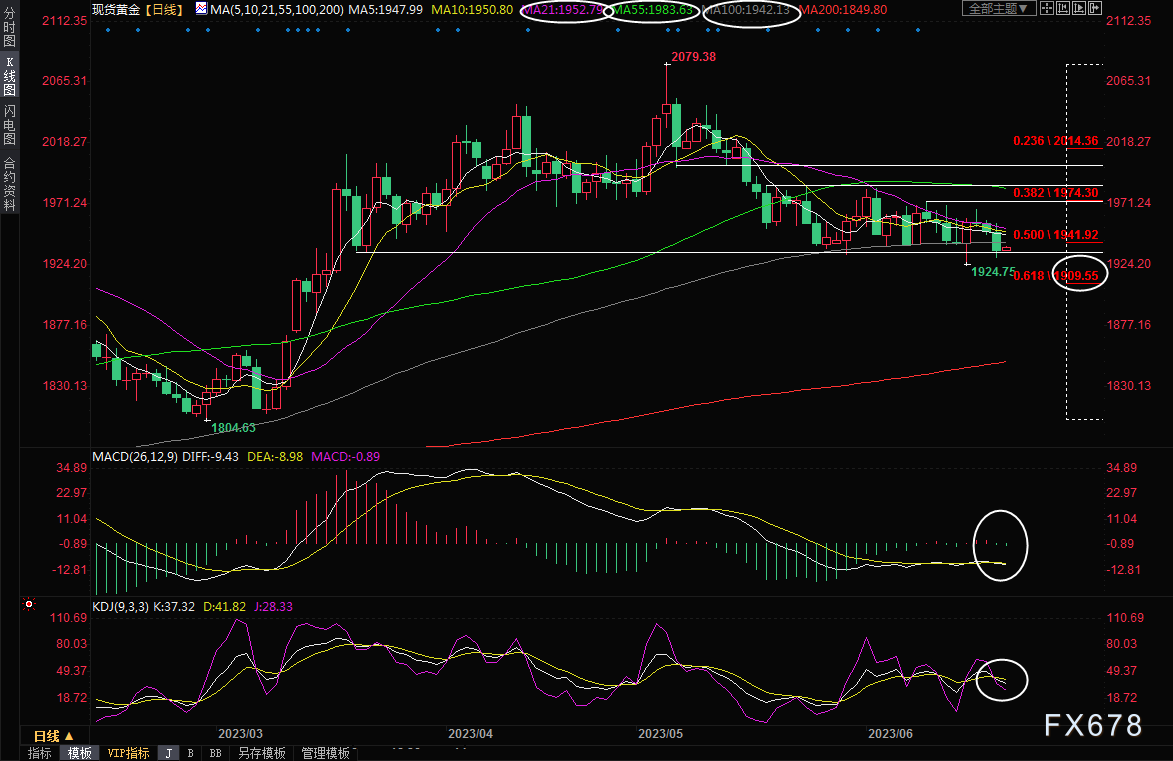
Task: Click the MA indicator chart icon
Action: pos(202,9)
